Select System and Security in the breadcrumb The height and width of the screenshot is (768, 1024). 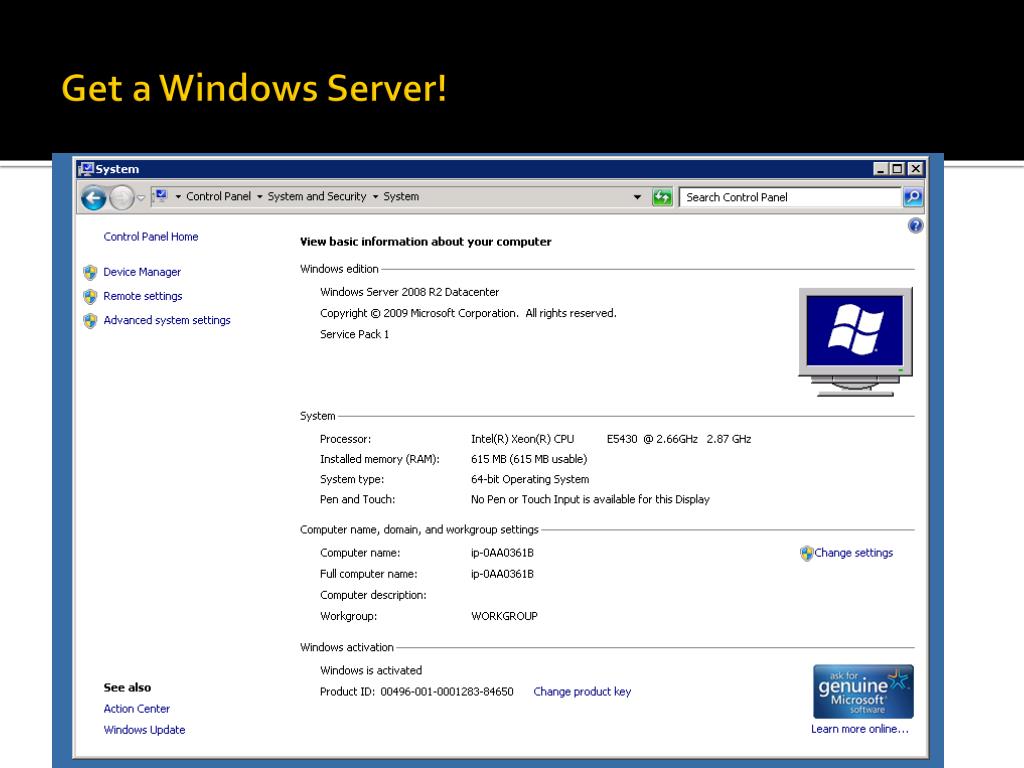pyautogui.click(x=317, y=196)
